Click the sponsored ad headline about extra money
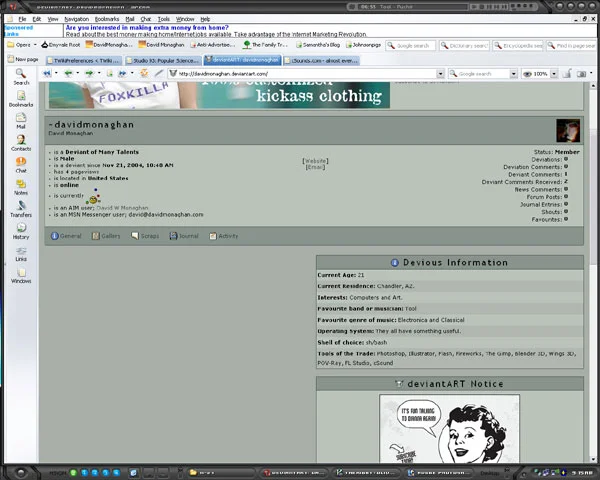600x480 pixels. (x=147, y=28)
